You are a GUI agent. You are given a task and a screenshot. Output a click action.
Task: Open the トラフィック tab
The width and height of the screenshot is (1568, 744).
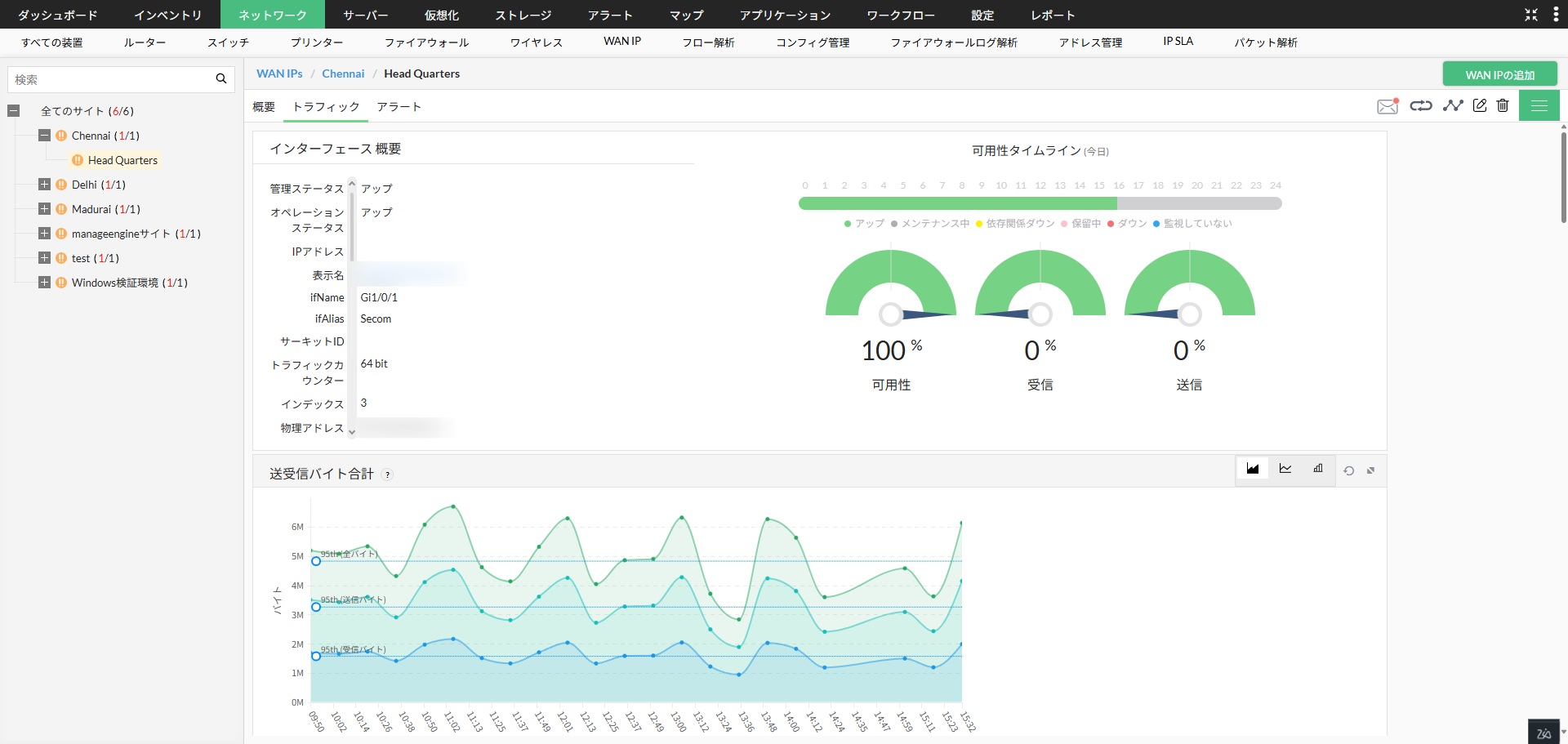(326, 107)
